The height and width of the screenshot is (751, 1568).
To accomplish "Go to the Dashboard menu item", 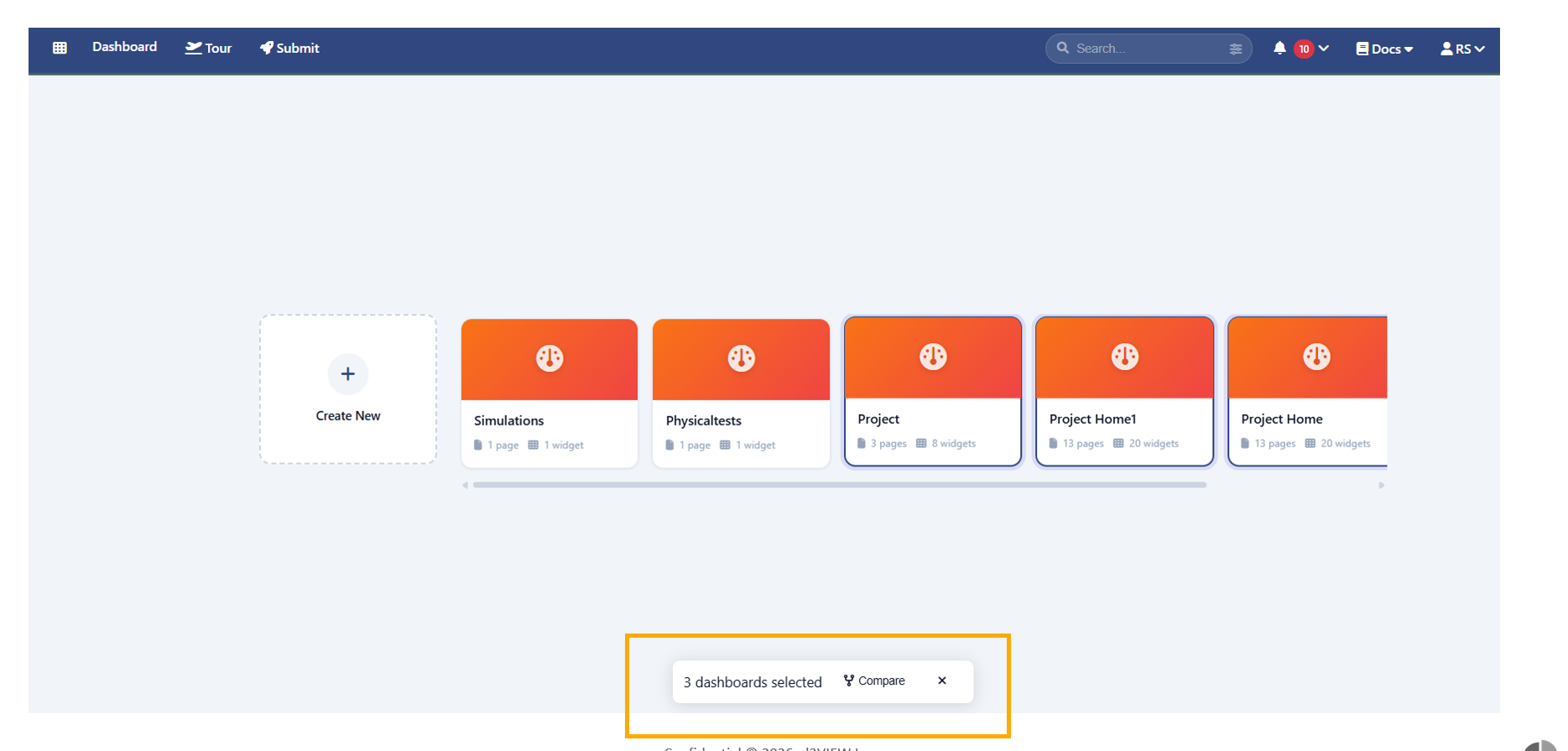I will pyautogui.click(x=124, y=47).
